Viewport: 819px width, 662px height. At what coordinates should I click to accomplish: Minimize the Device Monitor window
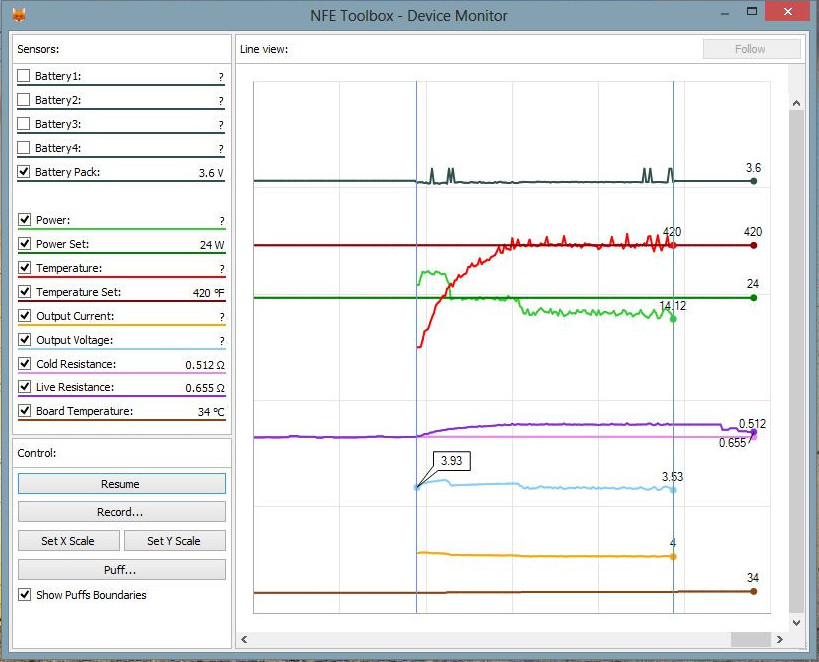click(x=725, y=13)
